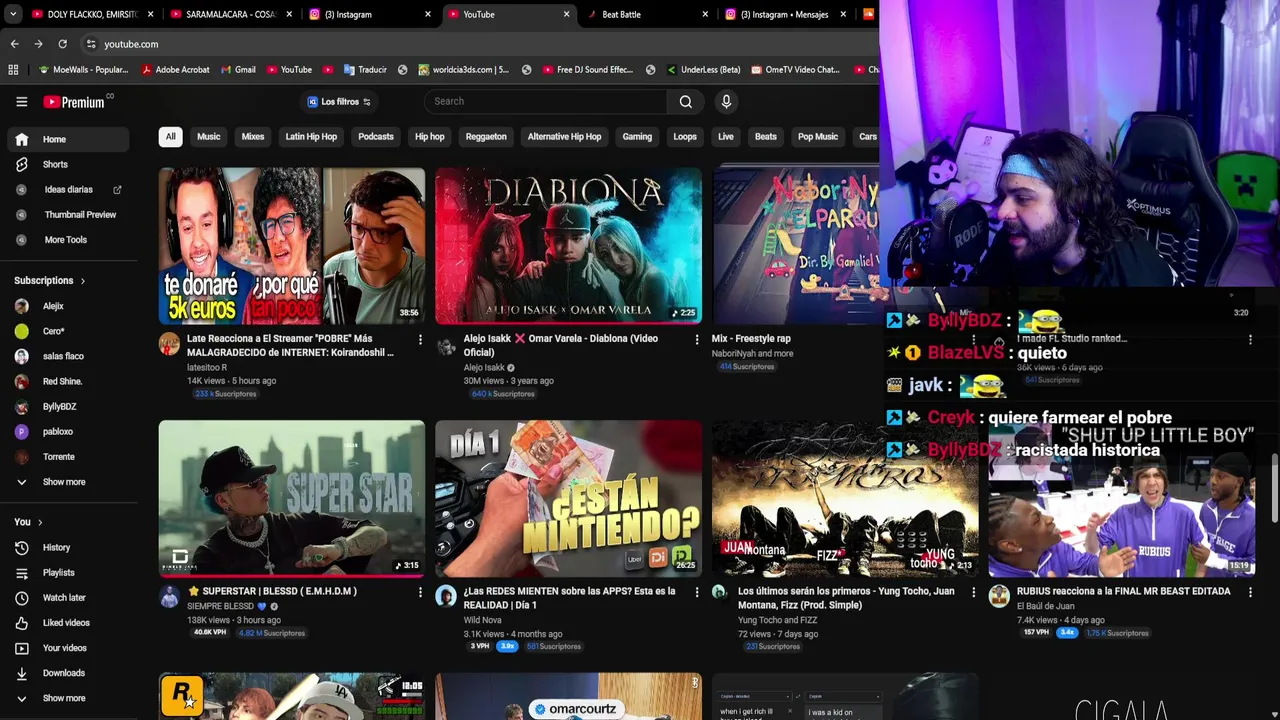Reload the page with refresh icon
The image size is (1280, 720).
click(62, 44)
